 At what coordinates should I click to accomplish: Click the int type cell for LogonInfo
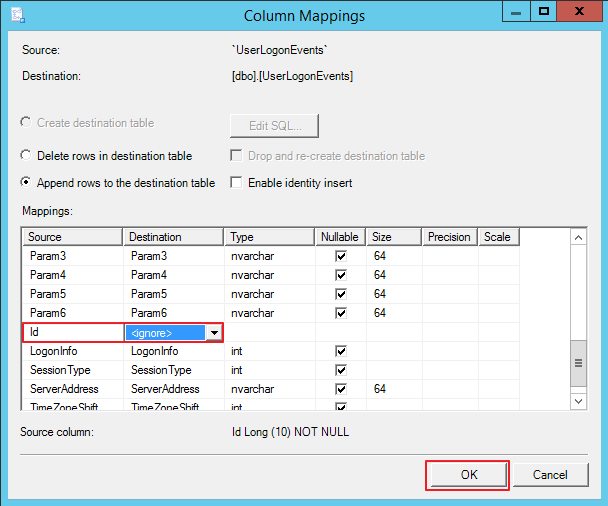coord(270,351)
